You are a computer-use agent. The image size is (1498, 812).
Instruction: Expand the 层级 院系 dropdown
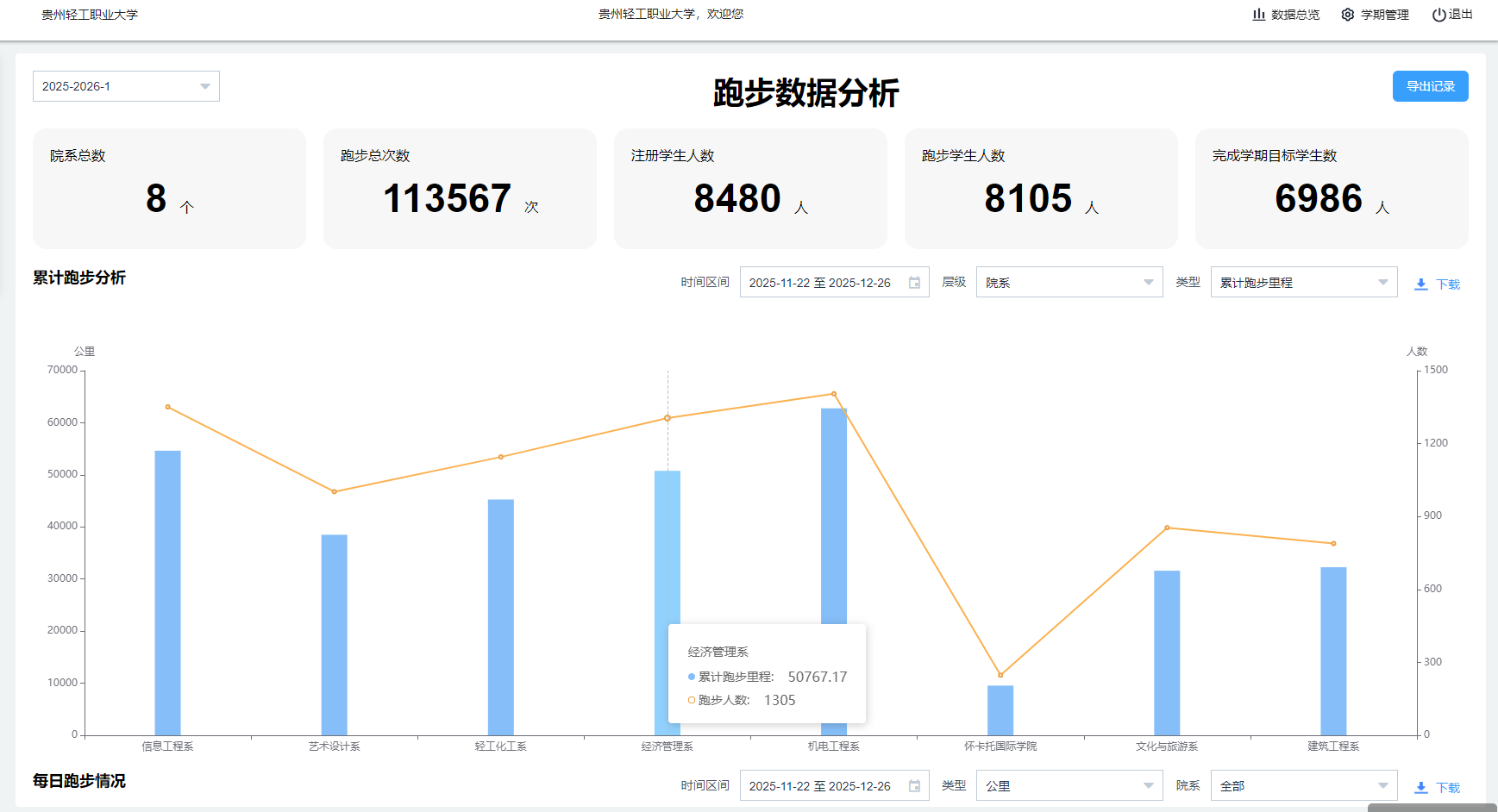point(1069,283)
